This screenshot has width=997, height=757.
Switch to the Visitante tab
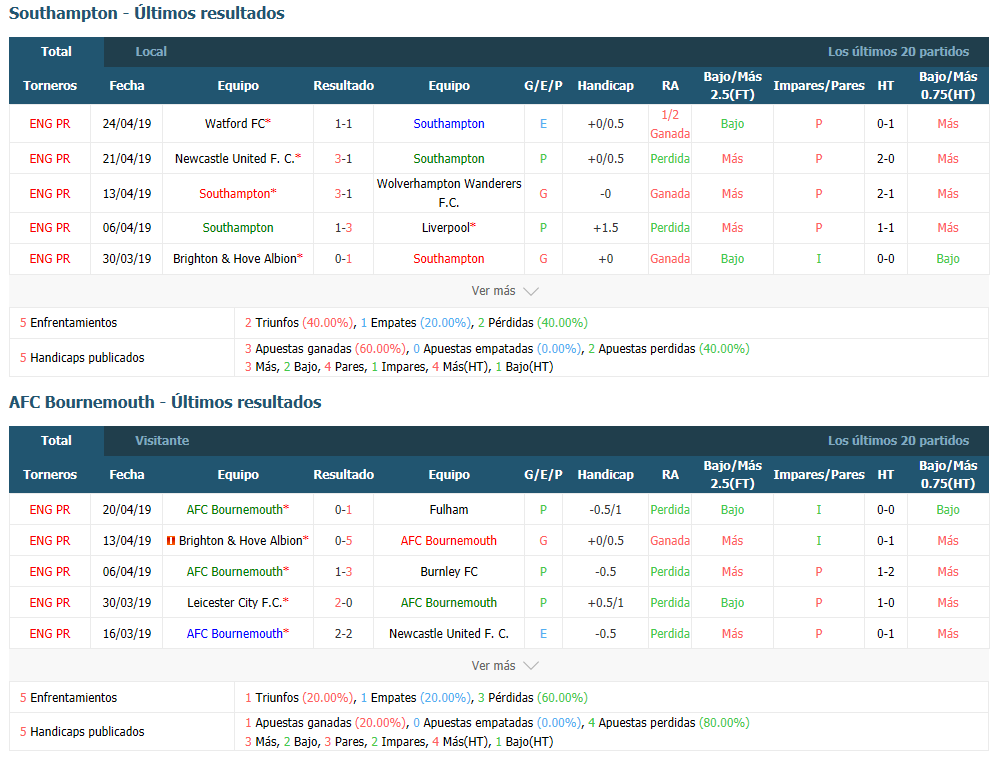[162, 440]
